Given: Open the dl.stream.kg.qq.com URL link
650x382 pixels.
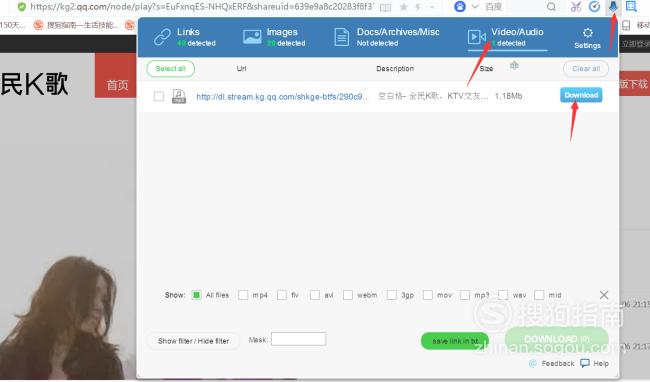Looking at the screenshot, I should [282, 97].
